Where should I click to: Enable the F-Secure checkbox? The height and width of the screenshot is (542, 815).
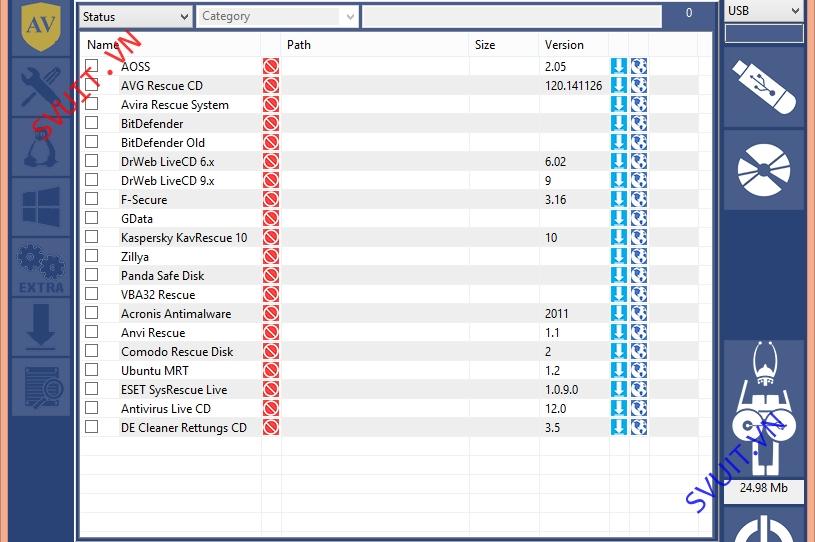(x=91, y=199)
